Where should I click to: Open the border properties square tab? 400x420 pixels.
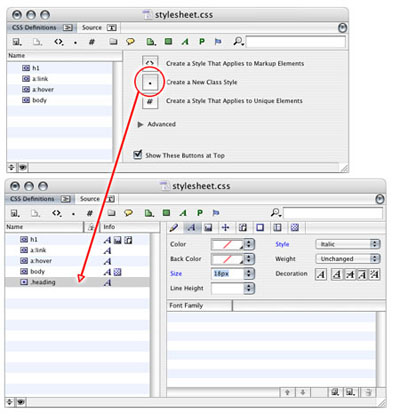click(260, 228)
